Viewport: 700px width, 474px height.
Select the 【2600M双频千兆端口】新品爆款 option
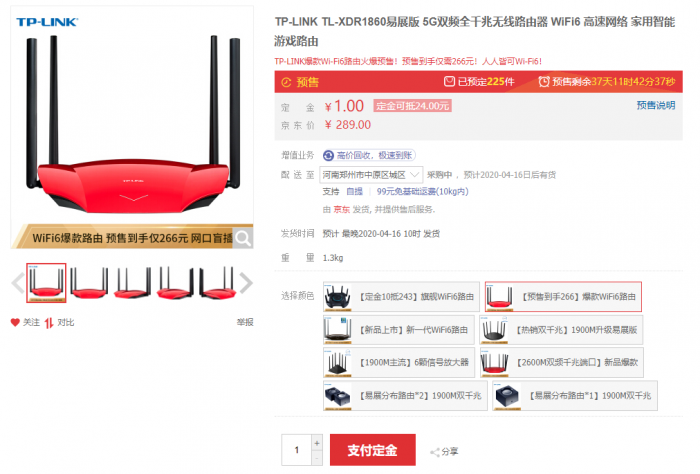(x=562, y=362)
